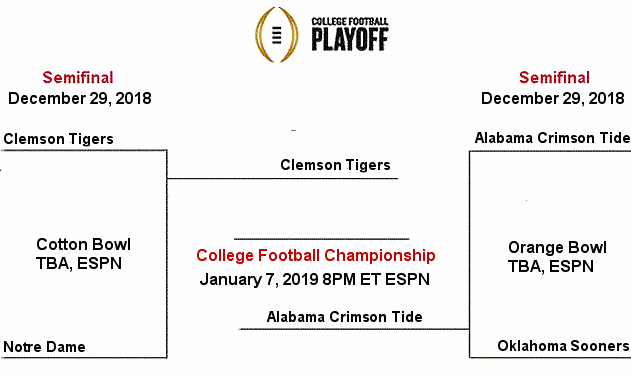Click the College Football Playoff football logo icon
The width and height of the screenshot is (631, 375).
pos(277,35)
